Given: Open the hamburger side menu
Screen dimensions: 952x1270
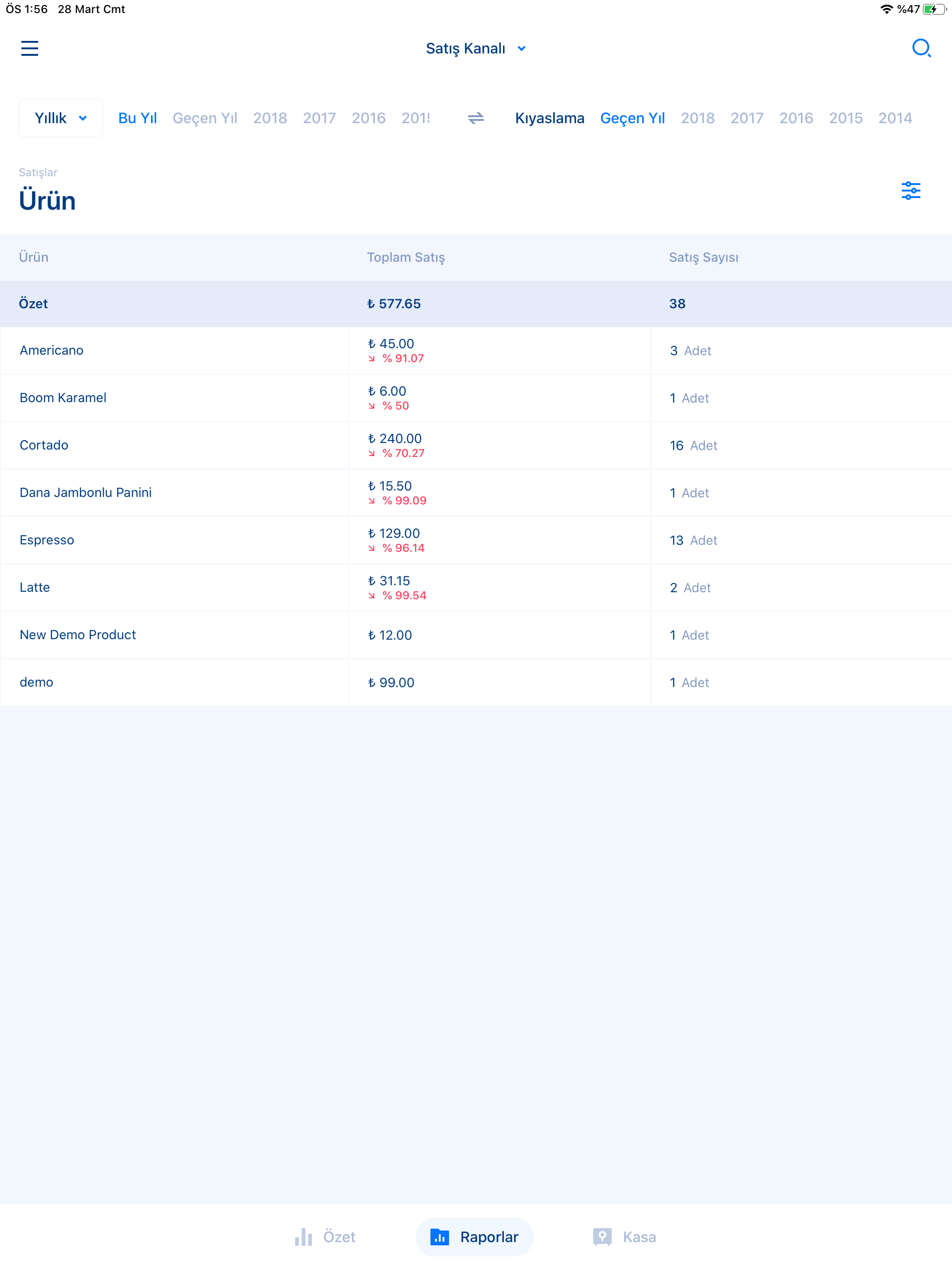Looking at the screenshot, I should click(x=29, y=48).
